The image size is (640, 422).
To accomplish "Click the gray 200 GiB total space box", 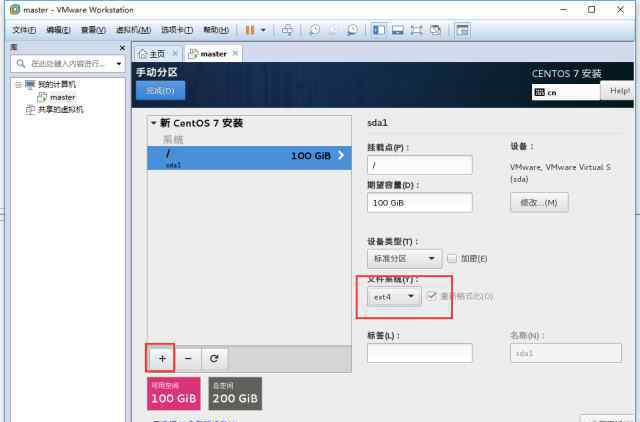I will (235, 393).
